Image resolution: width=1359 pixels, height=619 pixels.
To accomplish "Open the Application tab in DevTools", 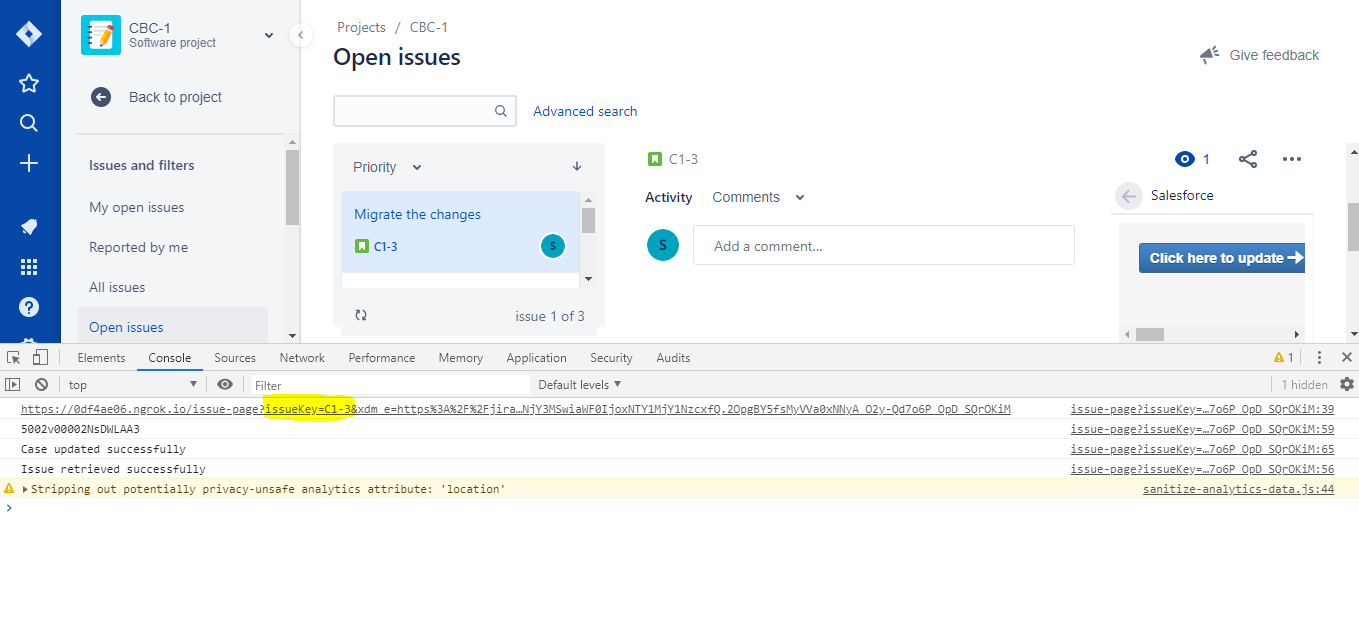I will [536, 357].
